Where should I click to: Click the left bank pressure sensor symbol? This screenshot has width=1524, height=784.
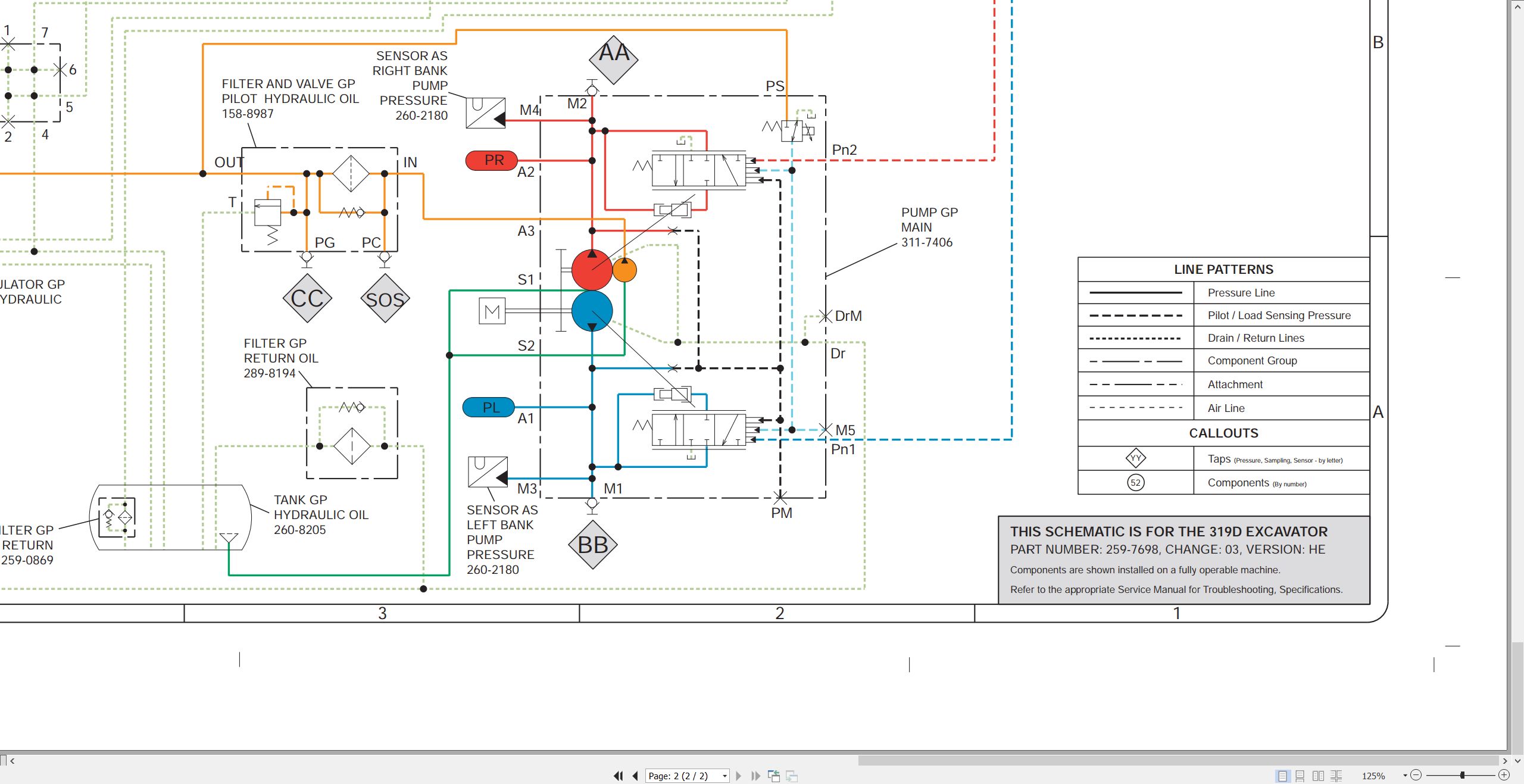(488, 472)
